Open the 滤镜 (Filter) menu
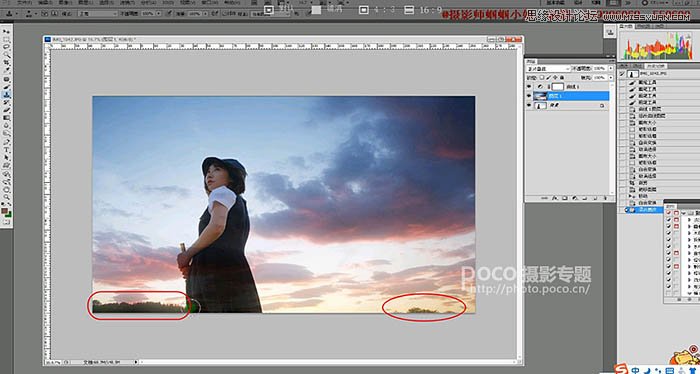The height and width of the screenshot is (374, 700). (127, 3)
